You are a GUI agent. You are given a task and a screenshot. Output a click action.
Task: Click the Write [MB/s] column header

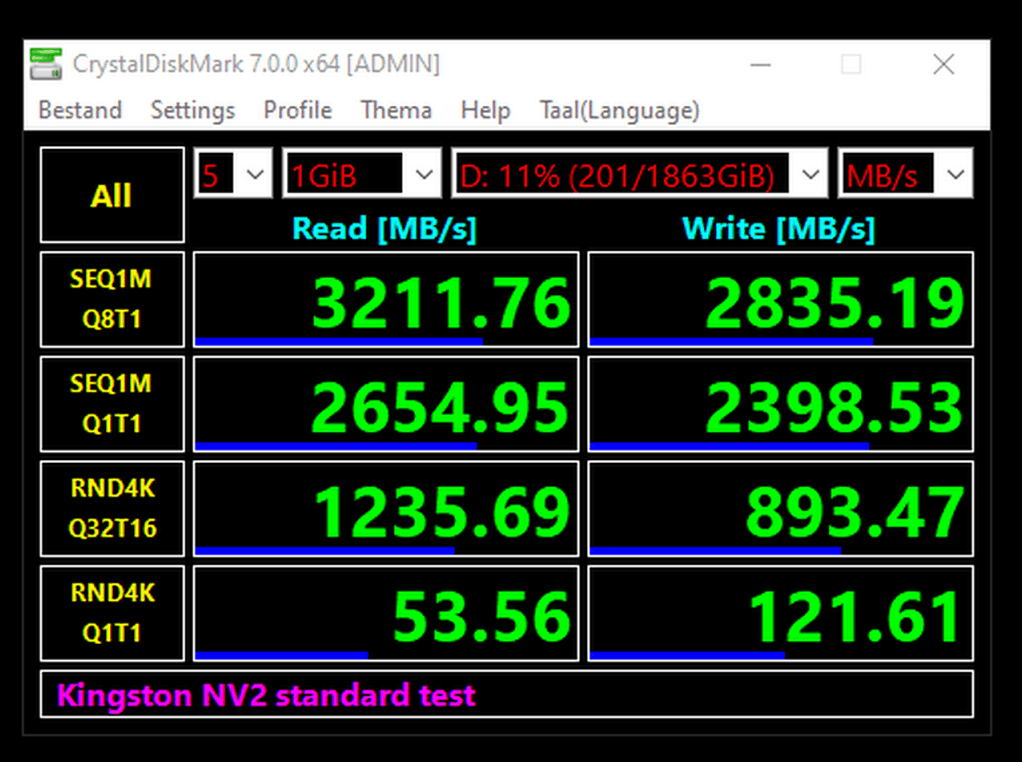coord(778,229)
